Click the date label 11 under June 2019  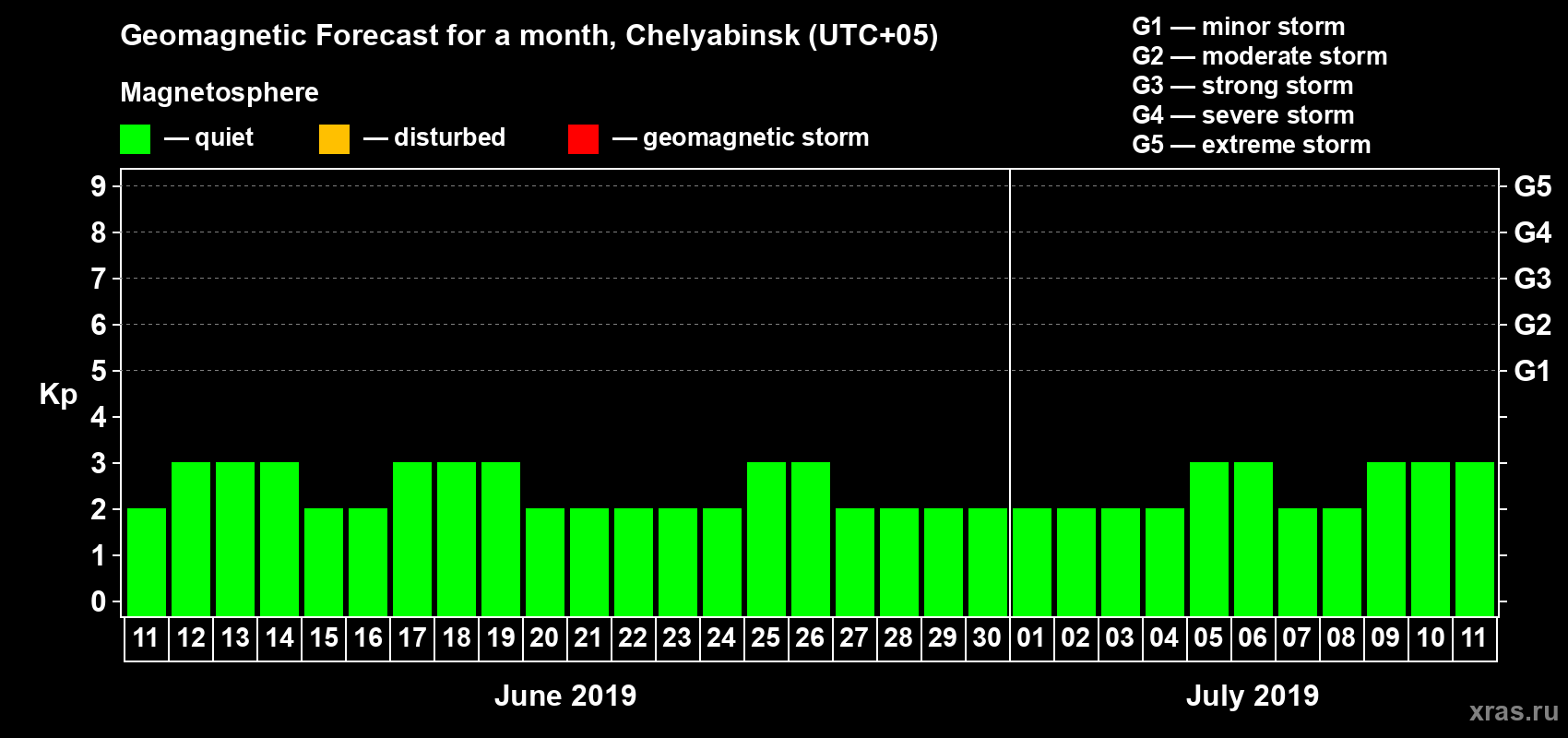[146, 638]
